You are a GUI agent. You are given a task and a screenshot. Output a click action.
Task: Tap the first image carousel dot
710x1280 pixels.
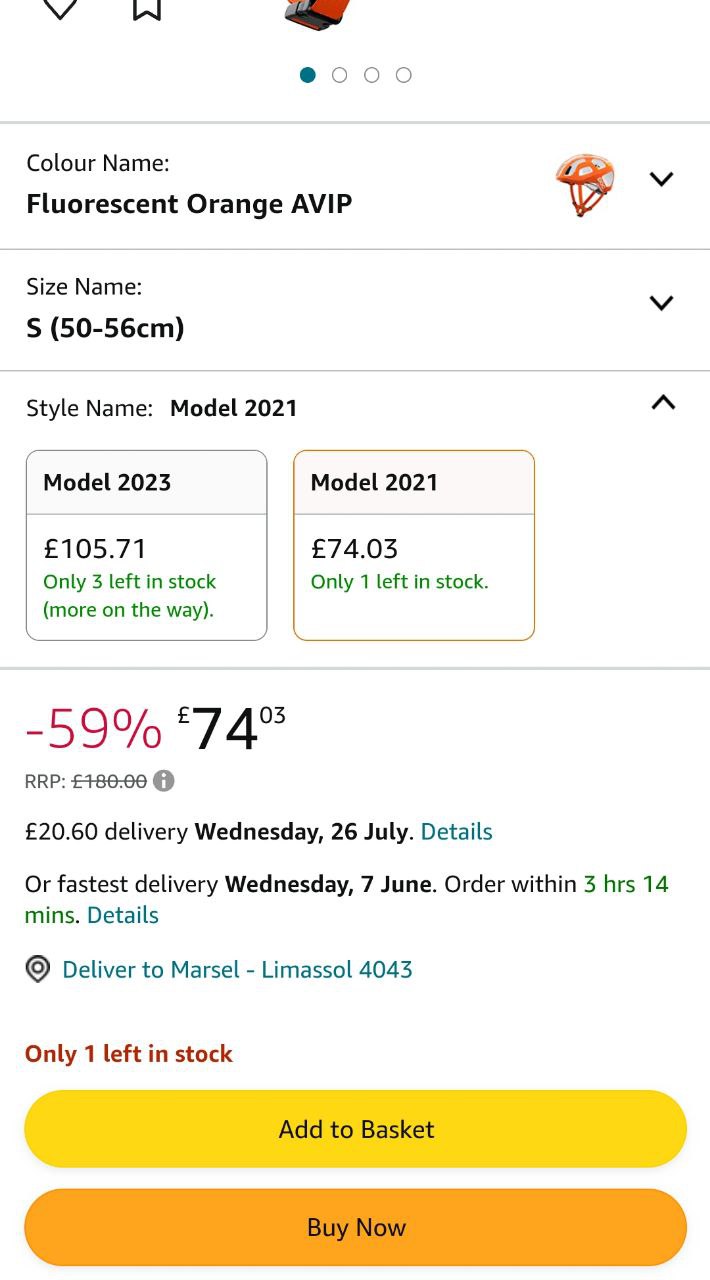click(x=308, y=75)
